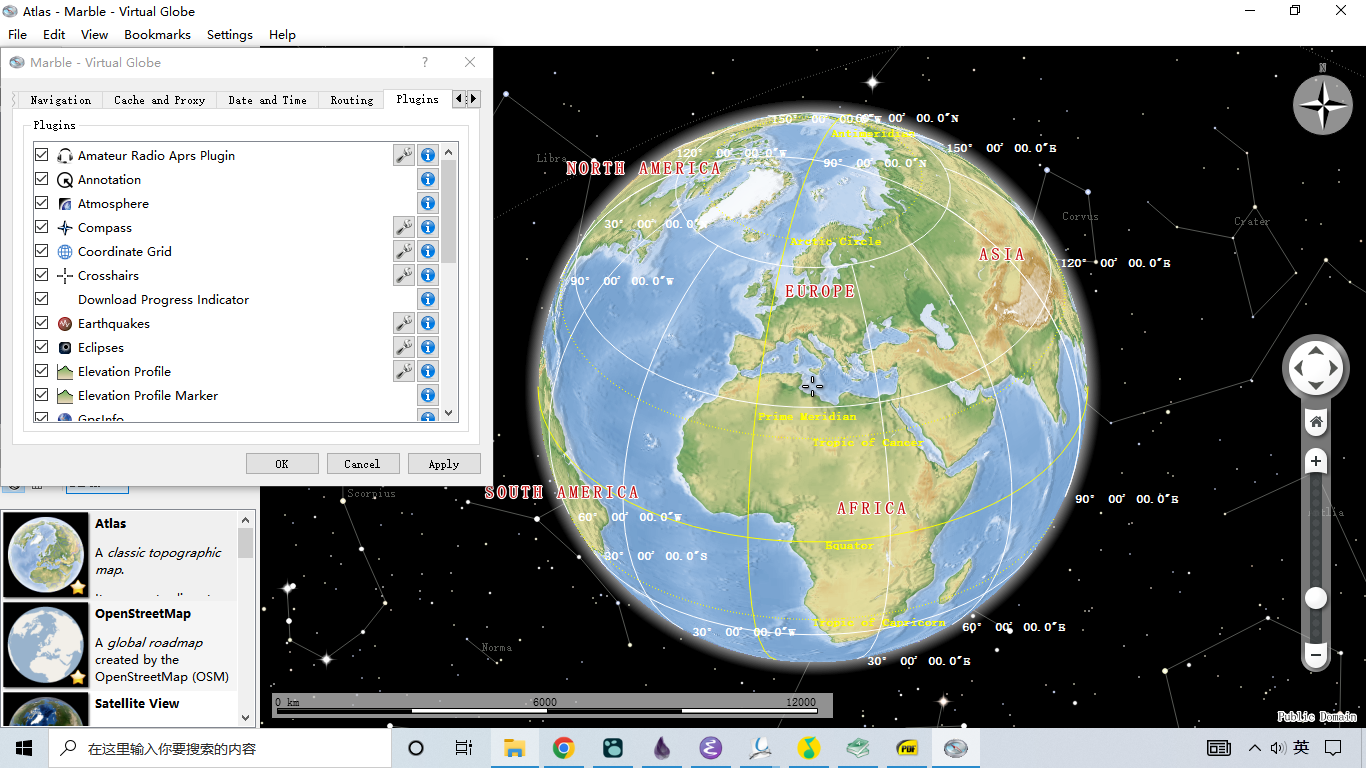Click the home button on navigation control
Viewport: 1366px width, 768px height.
coord(1316,422)
